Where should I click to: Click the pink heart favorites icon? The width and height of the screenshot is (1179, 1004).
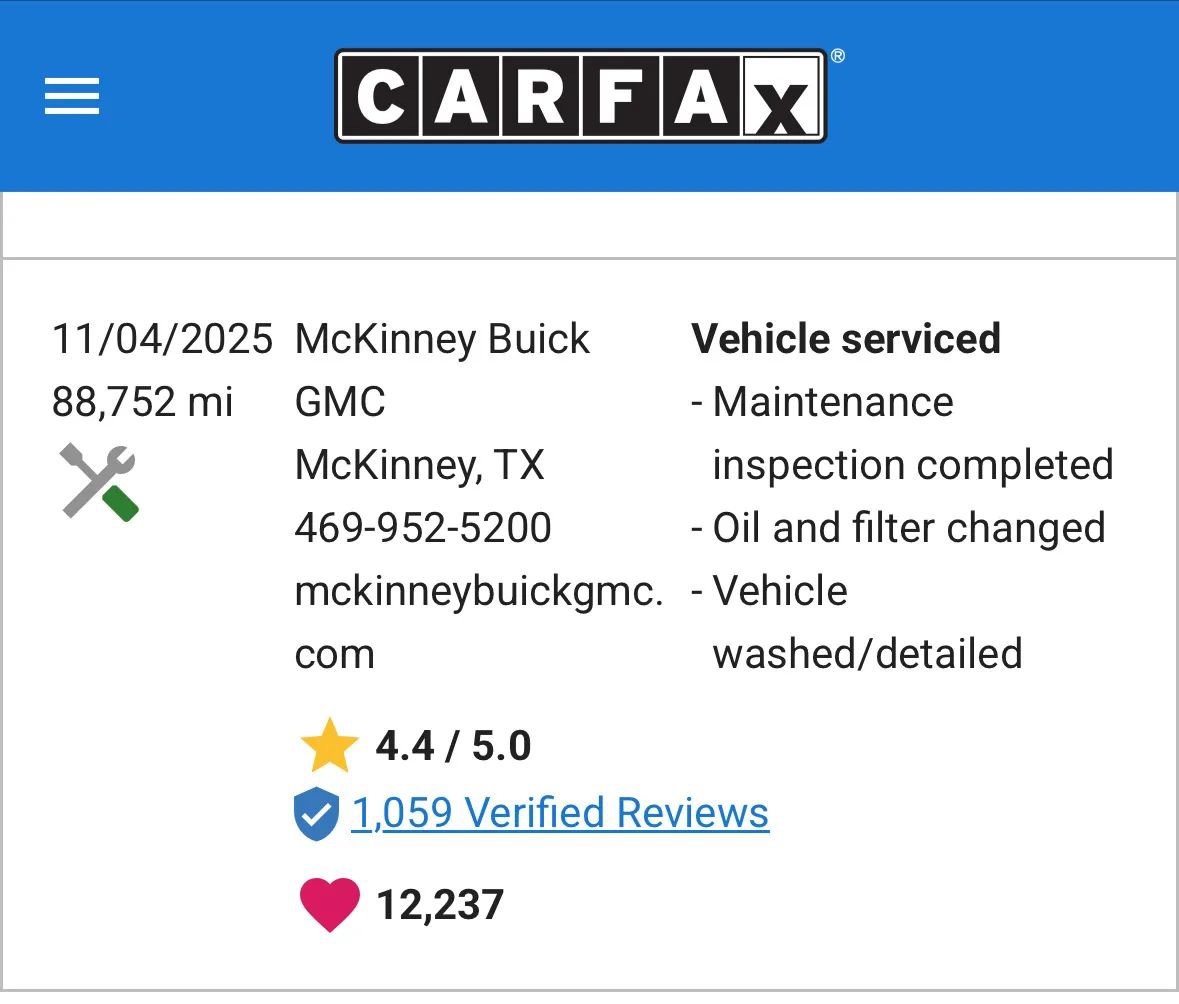tap(330, 903)
